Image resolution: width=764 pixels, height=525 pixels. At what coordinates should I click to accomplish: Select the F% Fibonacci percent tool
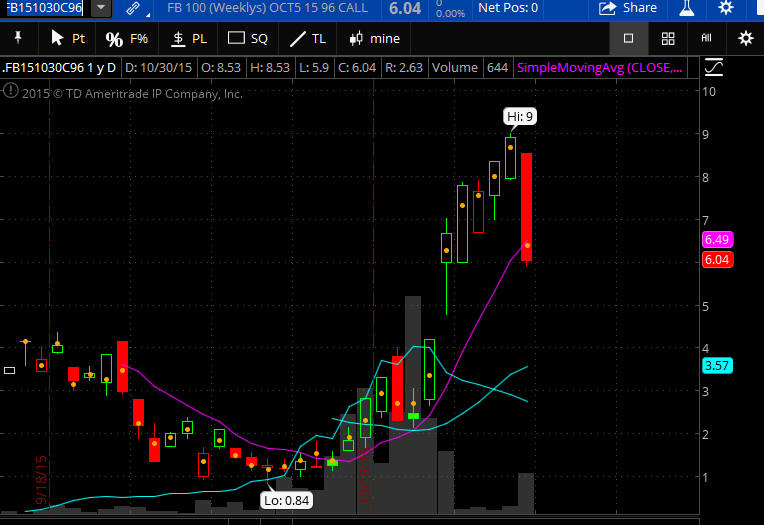point(126,39)
